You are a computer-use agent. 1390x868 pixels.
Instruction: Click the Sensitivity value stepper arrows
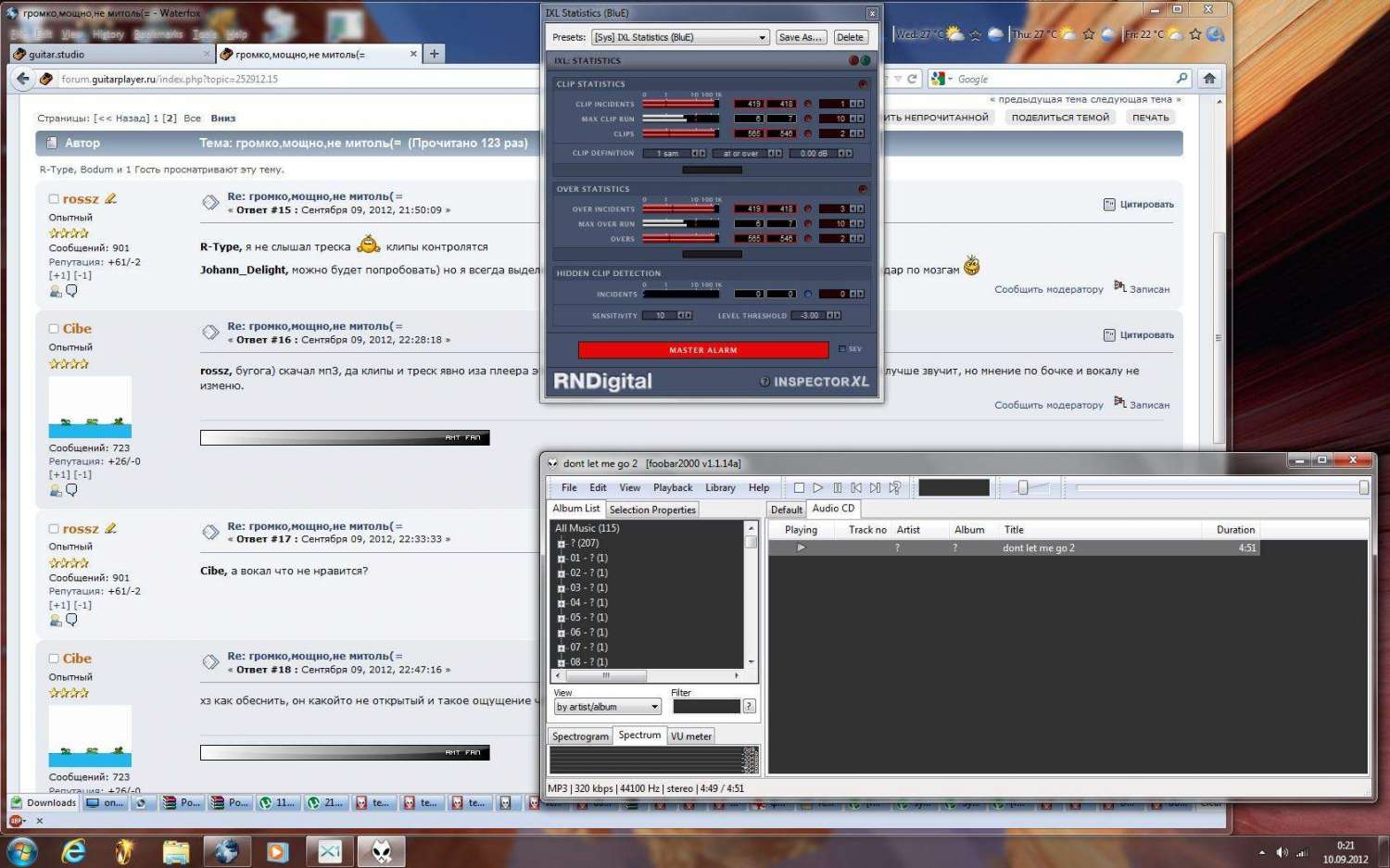[684, 315]
